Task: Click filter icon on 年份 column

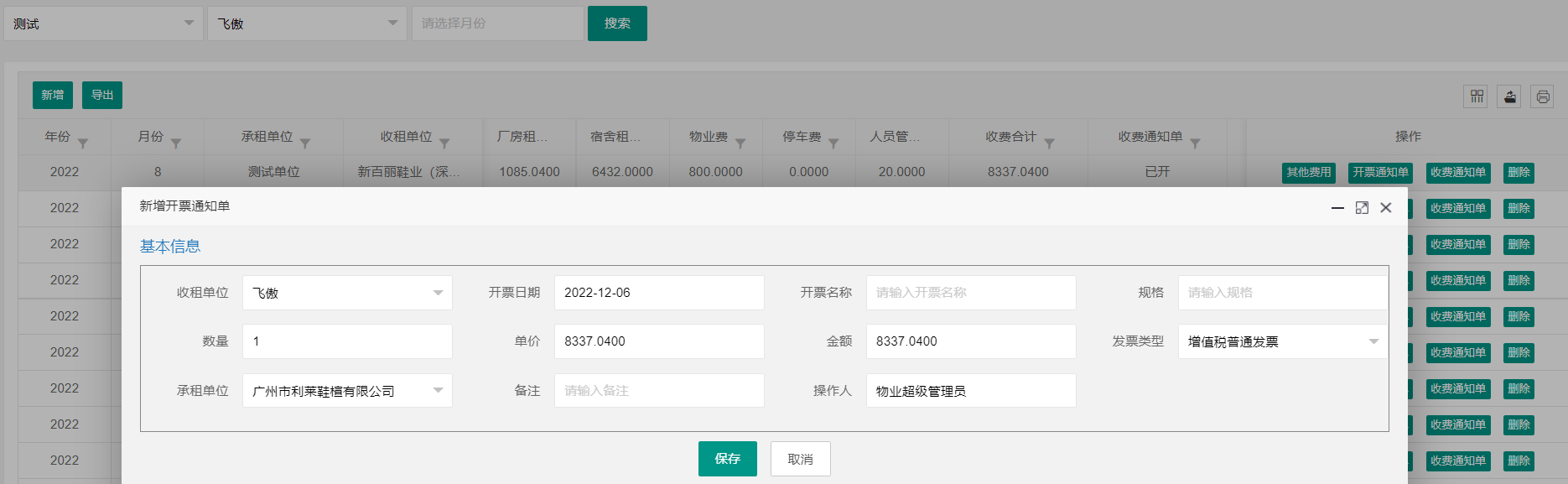Action: (x=83, y=143)
